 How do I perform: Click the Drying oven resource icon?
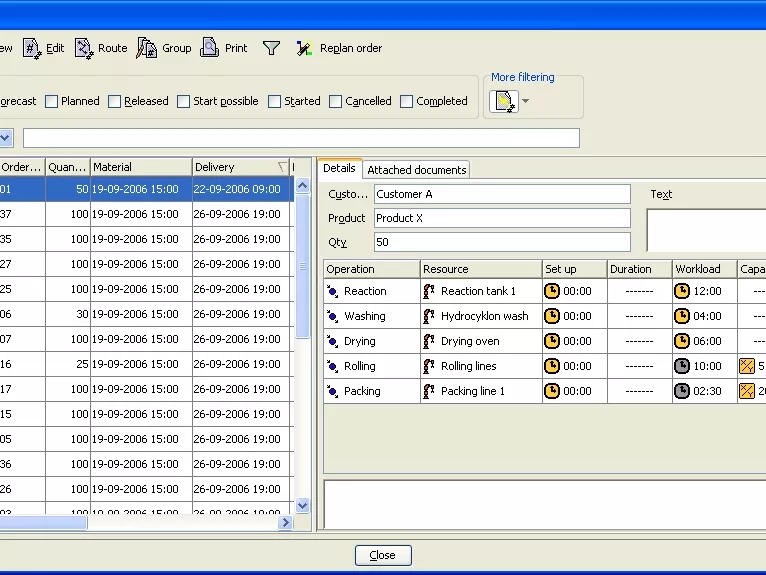pos(429,341)
